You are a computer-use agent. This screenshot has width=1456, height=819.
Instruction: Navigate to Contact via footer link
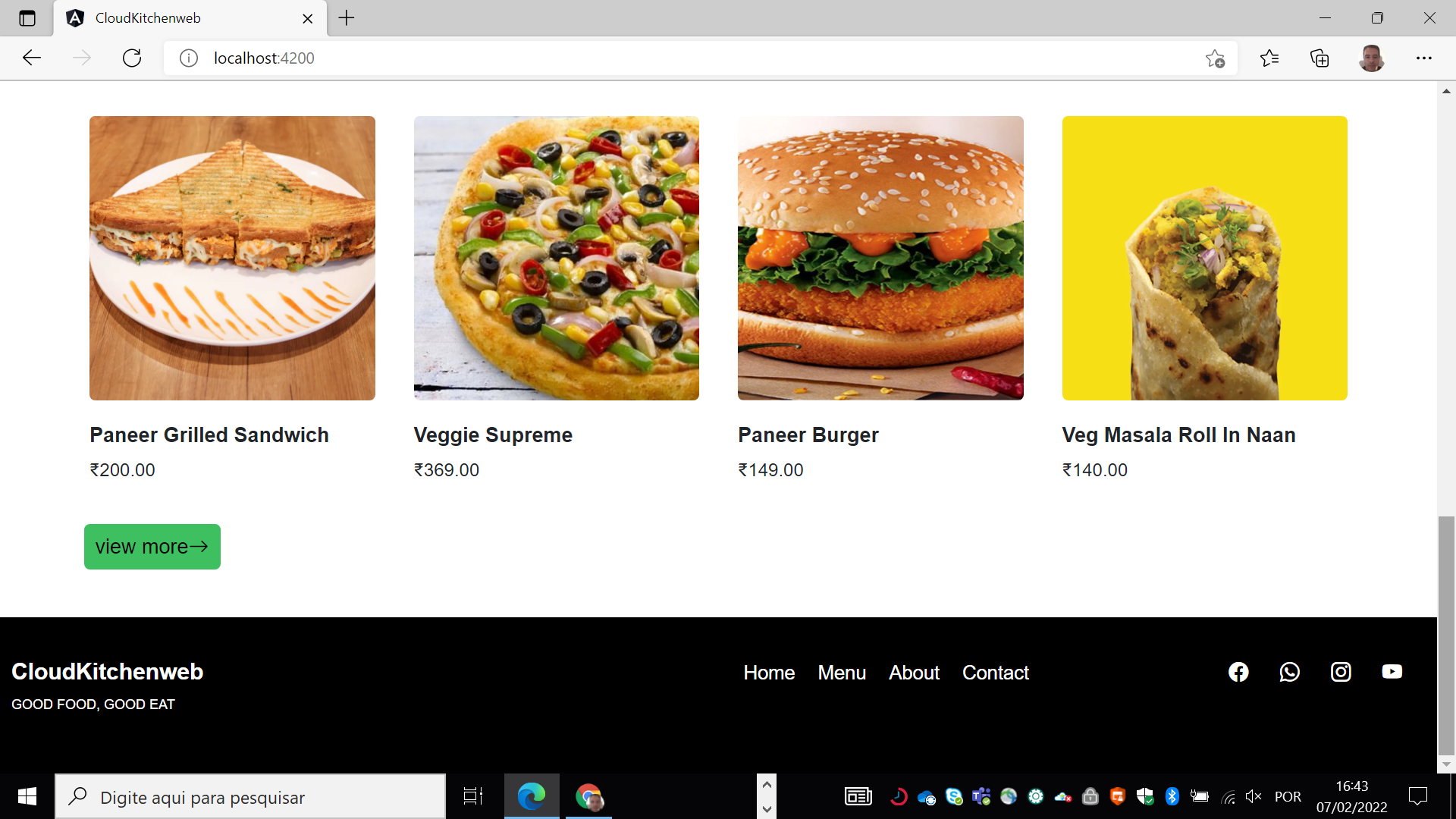coord(995,673)
